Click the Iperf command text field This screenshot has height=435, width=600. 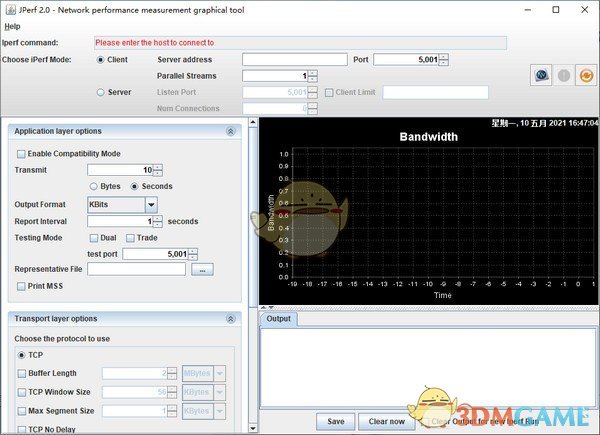tap(300, 43)
